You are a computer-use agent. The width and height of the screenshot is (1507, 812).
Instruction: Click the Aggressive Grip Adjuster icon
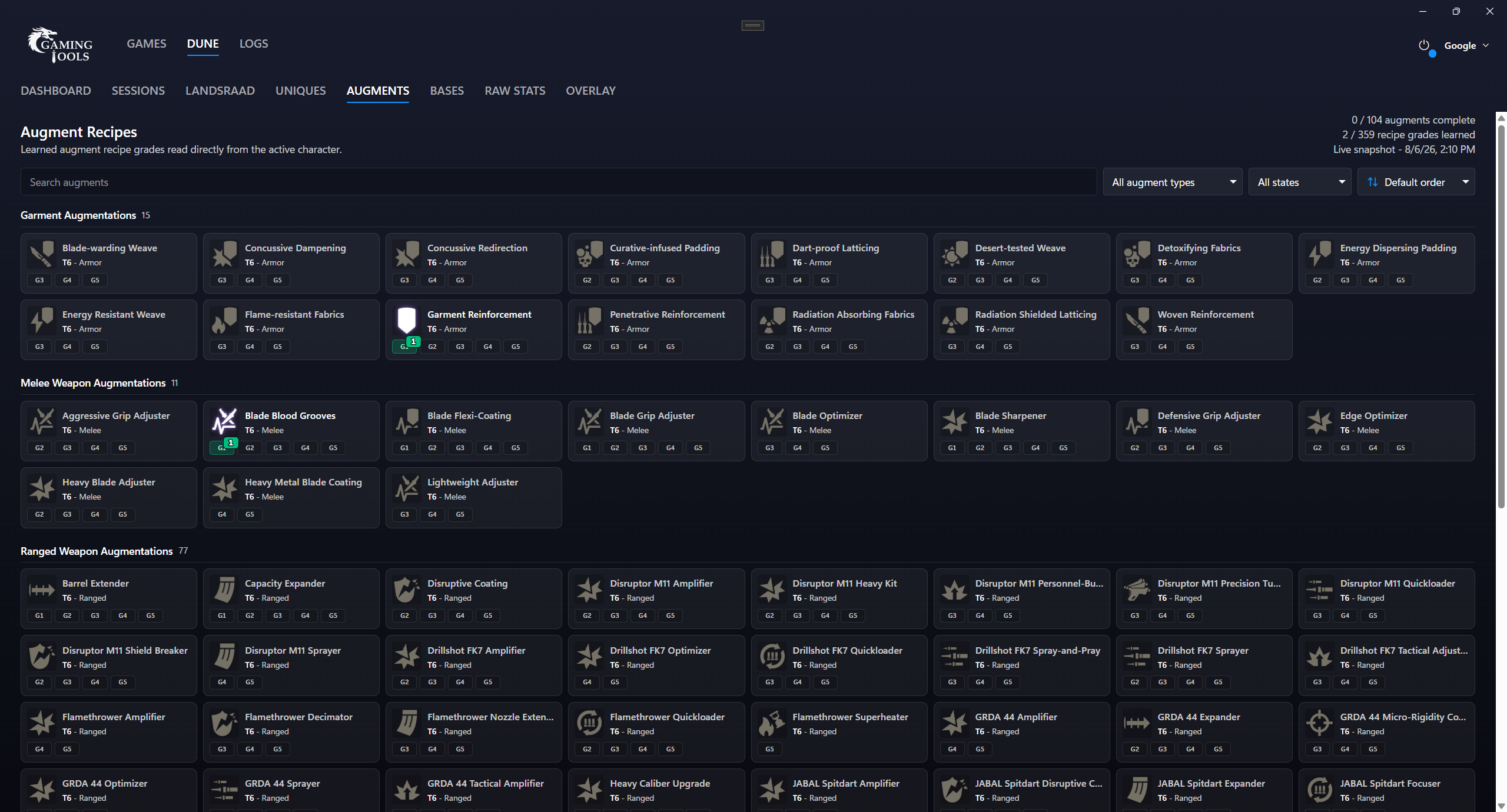(42, 422)
